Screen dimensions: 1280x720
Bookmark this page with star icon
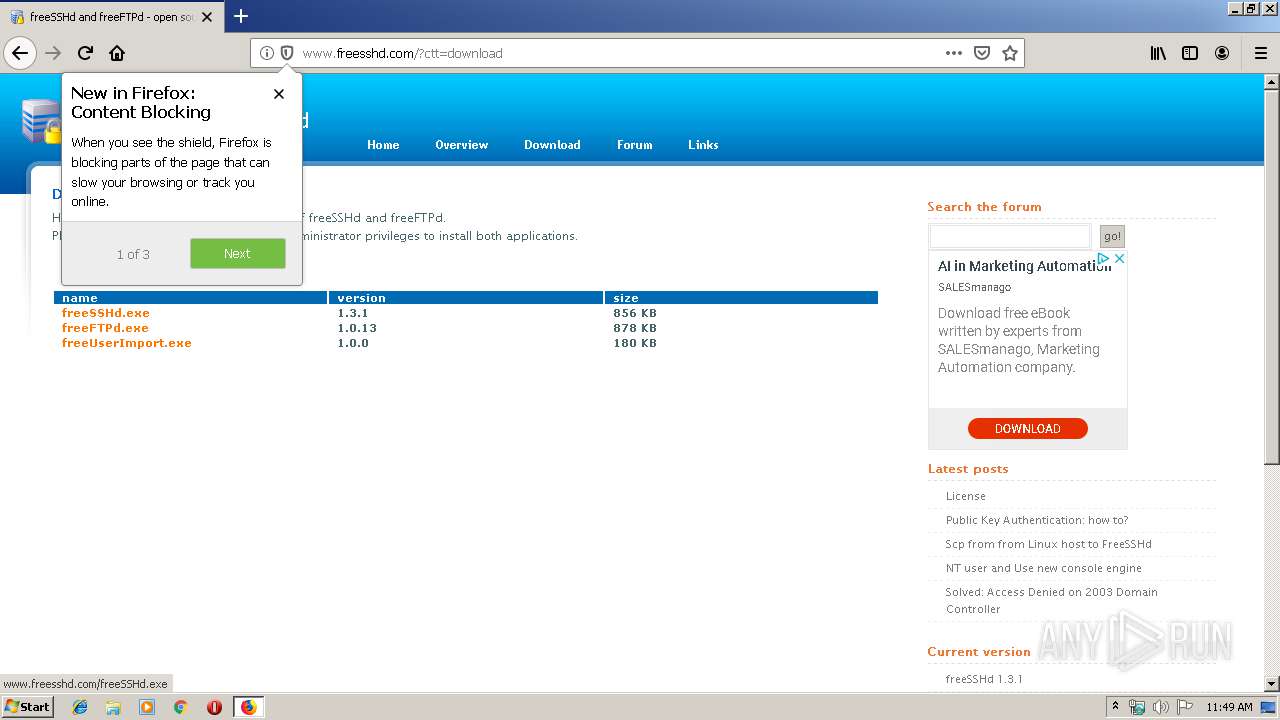coord(1010,53)
